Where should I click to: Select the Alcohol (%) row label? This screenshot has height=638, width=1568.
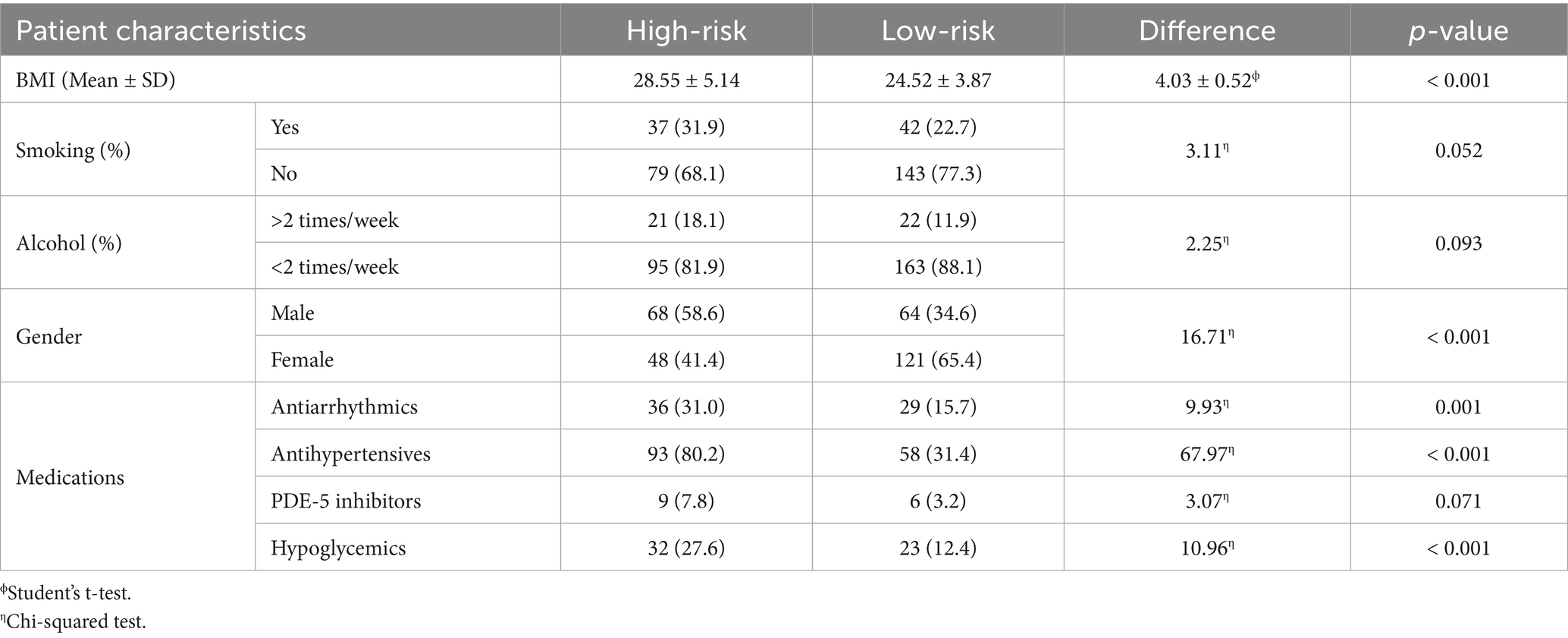click(x=69, y=244)
